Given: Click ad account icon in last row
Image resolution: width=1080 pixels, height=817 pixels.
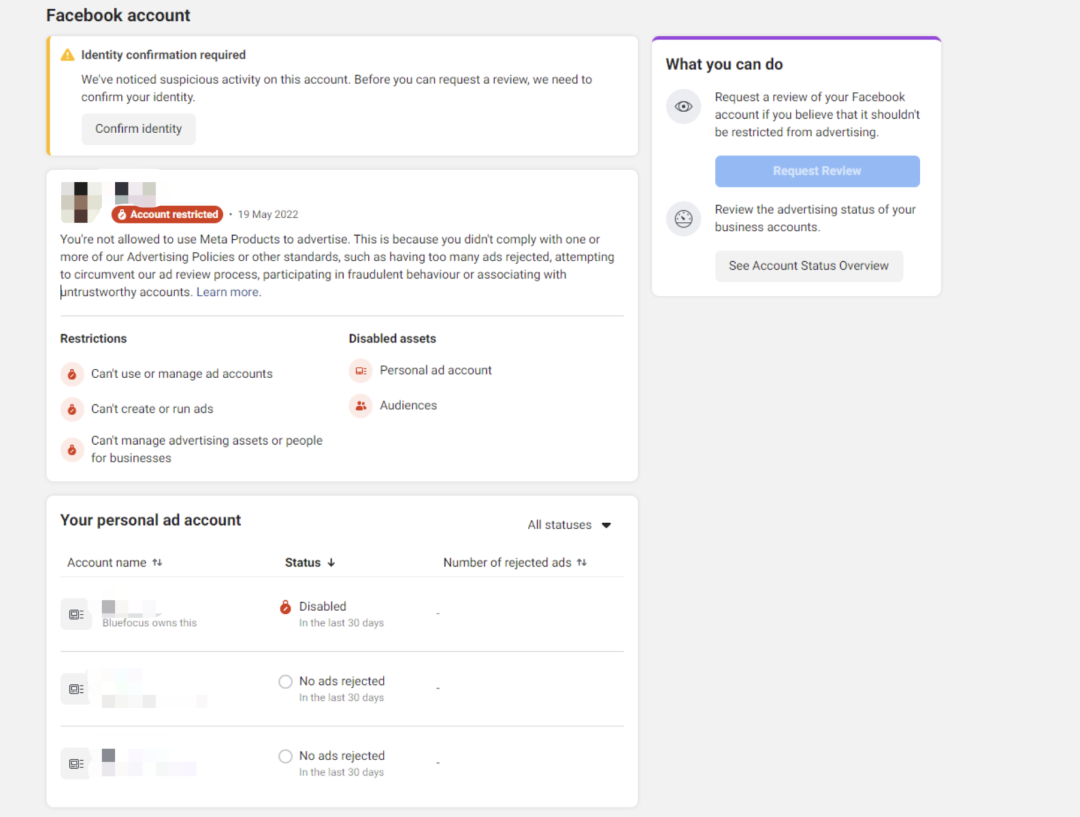Looking at the screenshot, I should 76,764.
